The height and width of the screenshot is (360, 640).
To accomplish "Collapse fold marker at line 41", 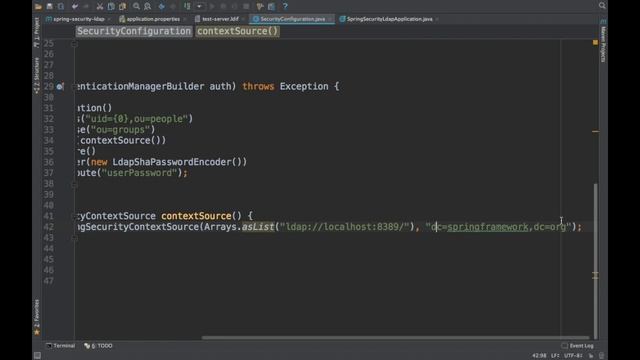I will tap(75, 216).
